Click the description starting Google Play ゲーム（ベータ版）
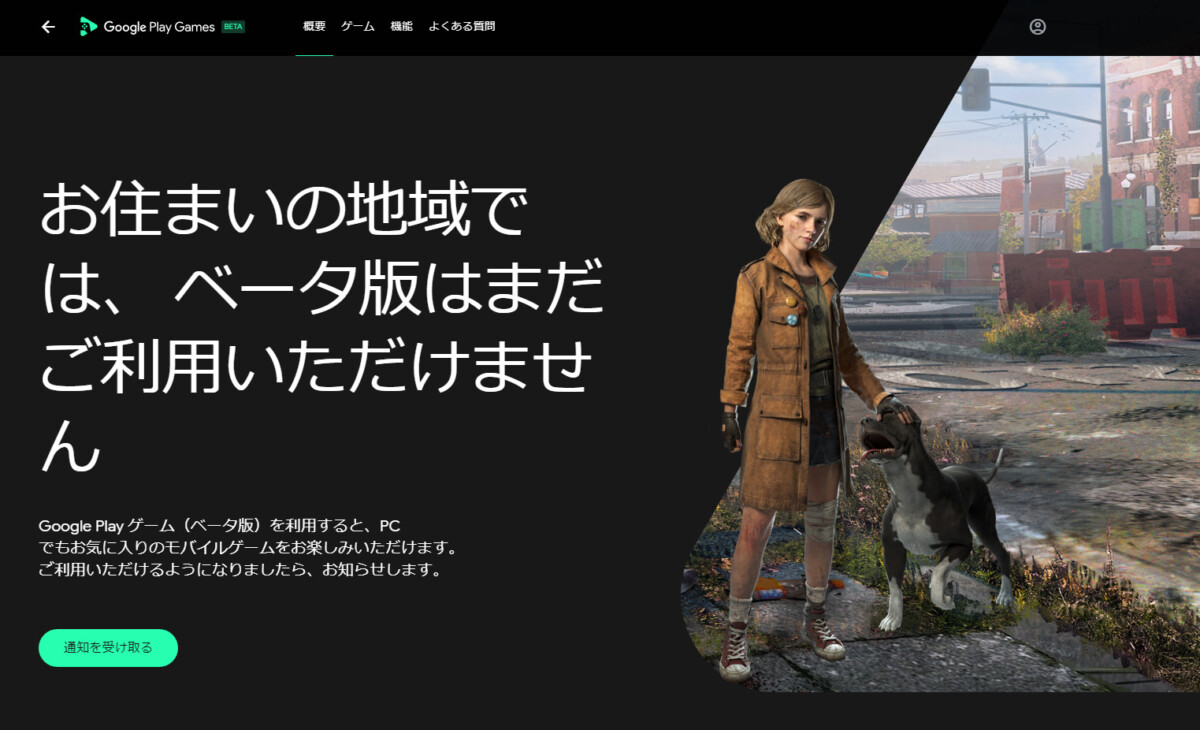The image size is (1200, 730). 248,548
